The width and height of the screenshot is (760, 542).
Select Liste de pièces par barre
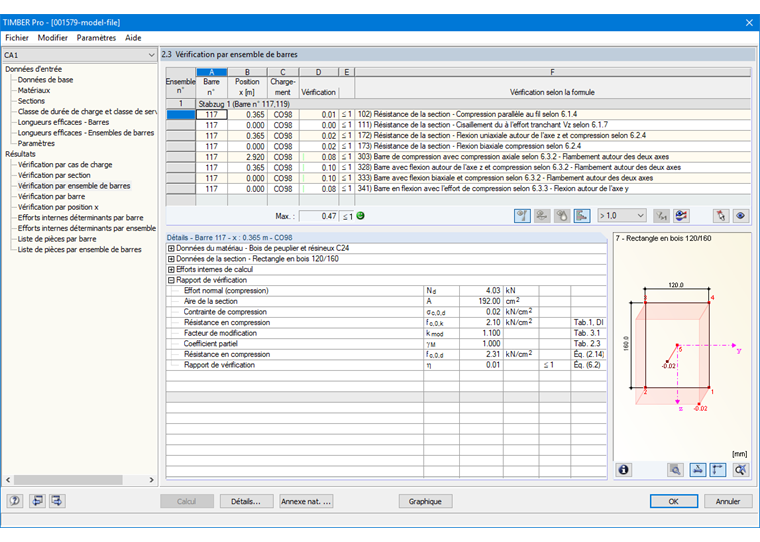(x=57, y=239)
